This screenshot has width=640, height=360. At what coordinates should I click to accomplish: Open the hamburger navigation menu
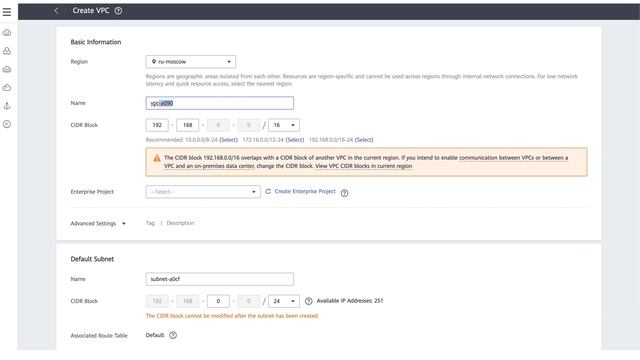[x=7, y=12]
